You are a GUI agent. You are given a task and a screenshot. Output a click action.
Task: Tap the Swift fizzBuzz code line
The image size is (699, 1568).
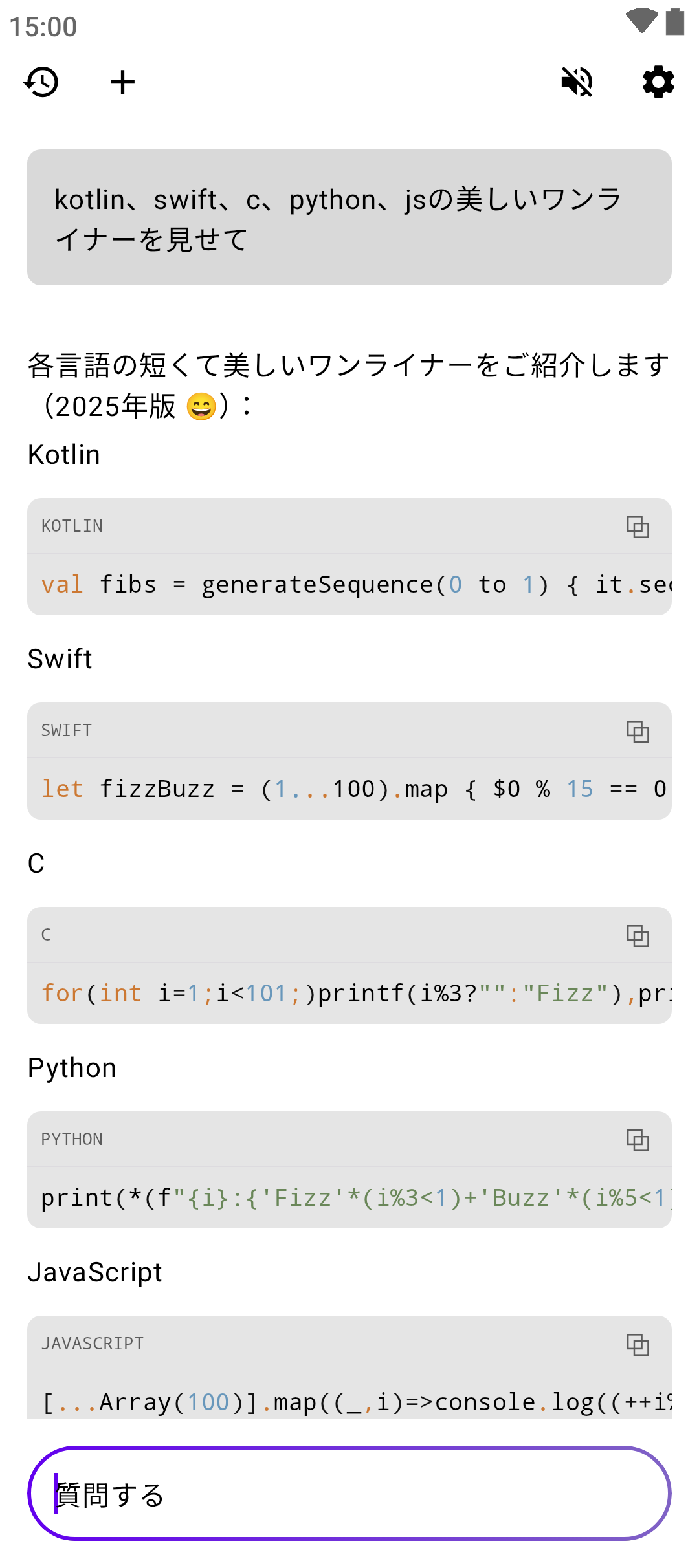[349, 789]
